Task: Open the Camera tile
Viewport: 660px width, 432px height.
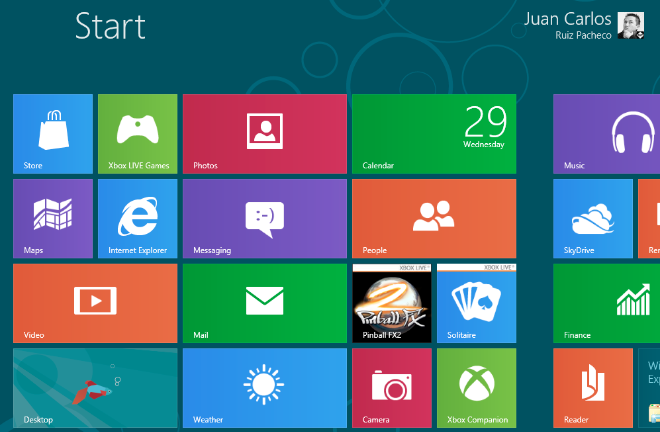Action: pos(392,388)
